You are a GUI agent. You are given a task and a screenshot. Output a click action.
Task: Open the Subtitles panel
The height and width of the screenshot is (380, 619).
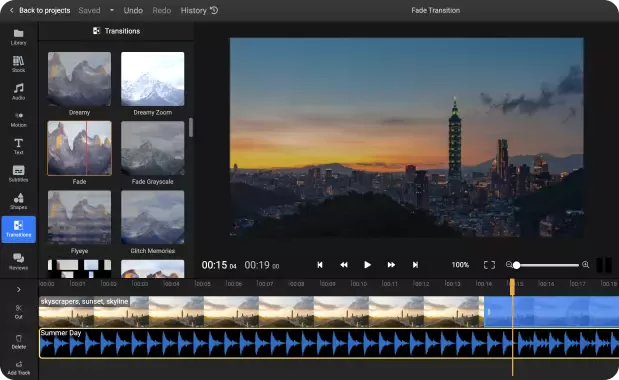click(19, 174)
